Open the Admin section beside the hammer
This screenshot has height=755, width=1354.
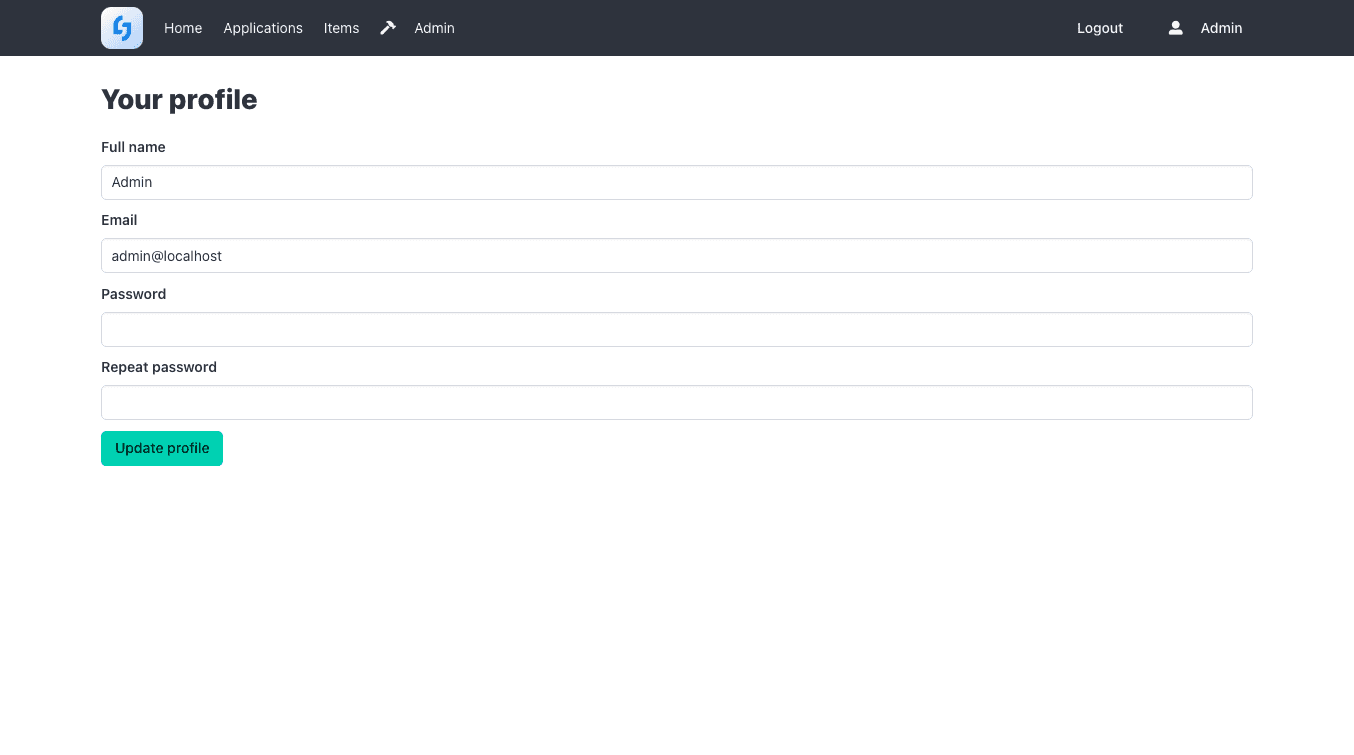click(435, 28)
